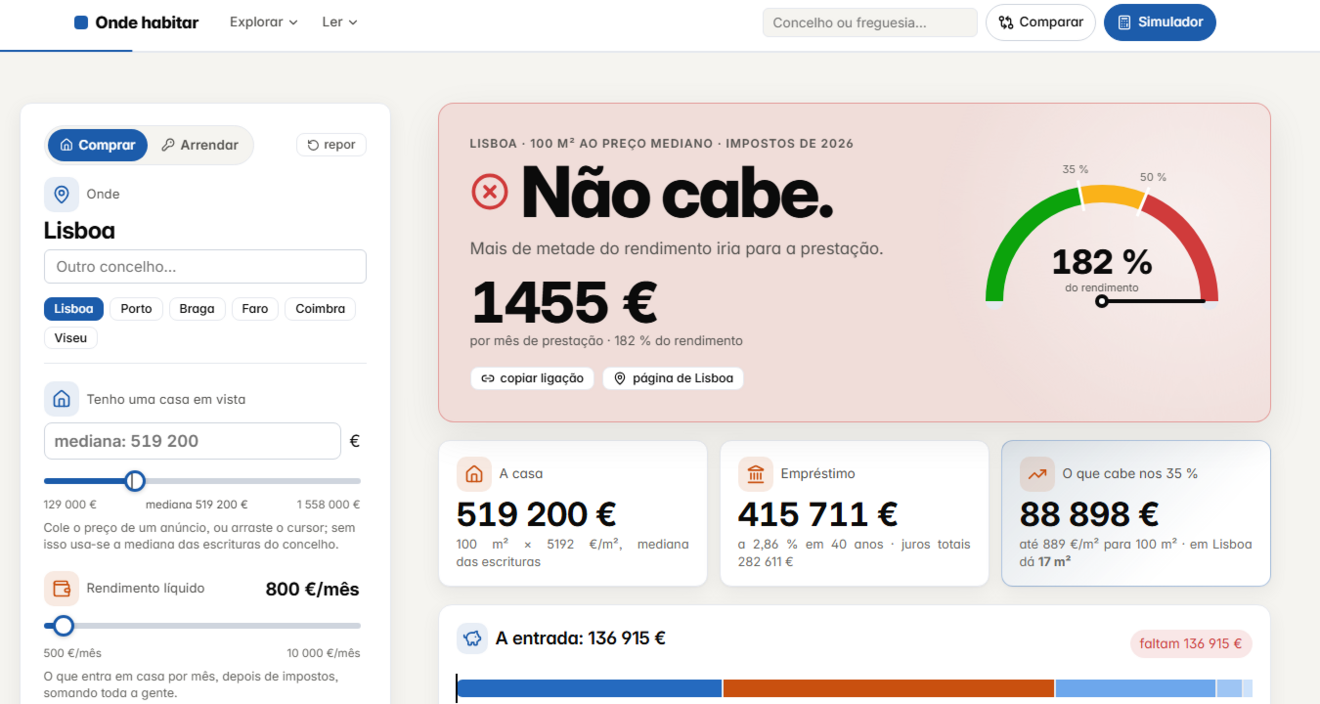Click the piggy bank icon beside A entrada
This screenshot has width=1320, height=704.
click(472, 638)
